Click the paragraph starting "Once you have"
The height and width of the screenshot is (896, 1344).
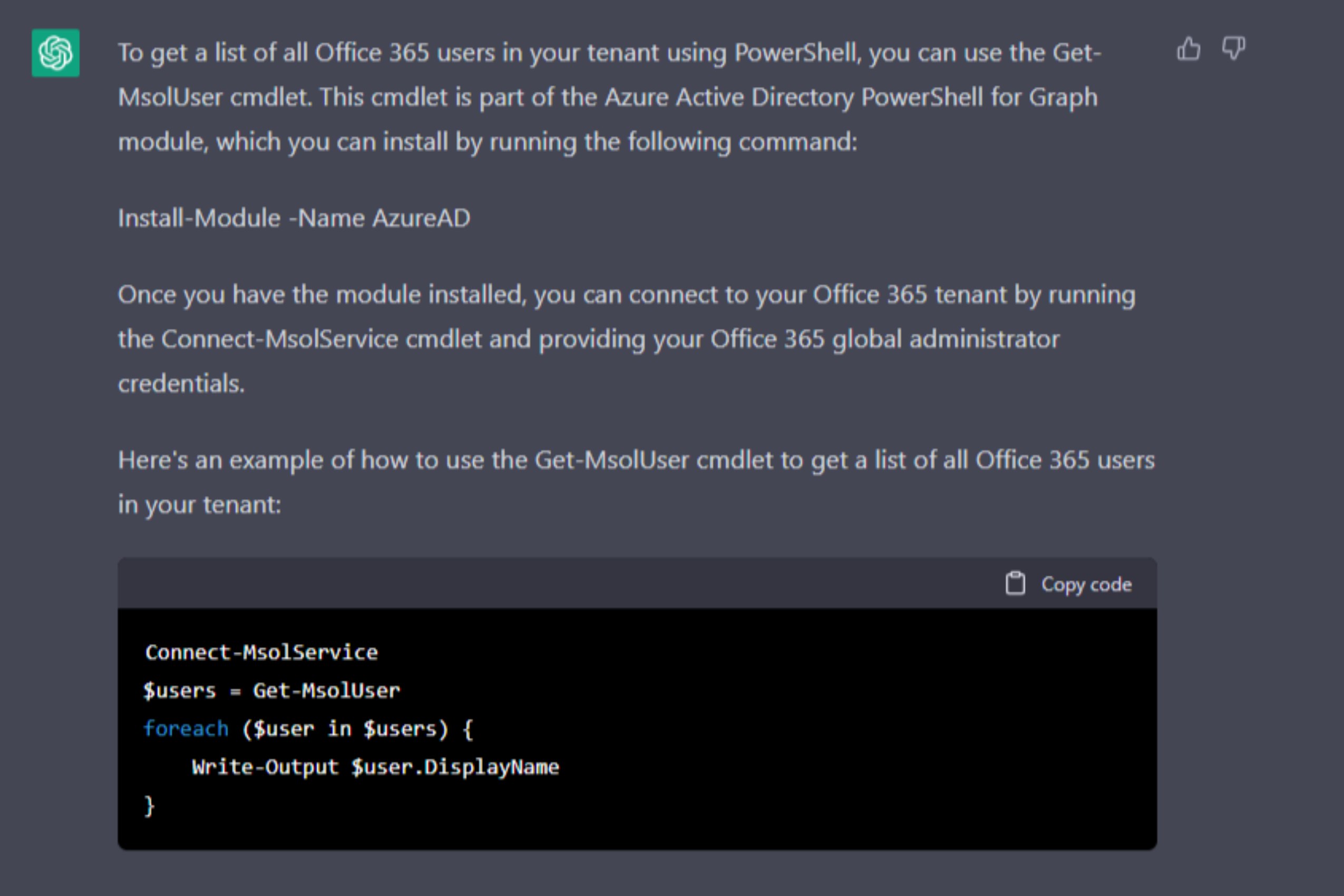tap(626, 339)
